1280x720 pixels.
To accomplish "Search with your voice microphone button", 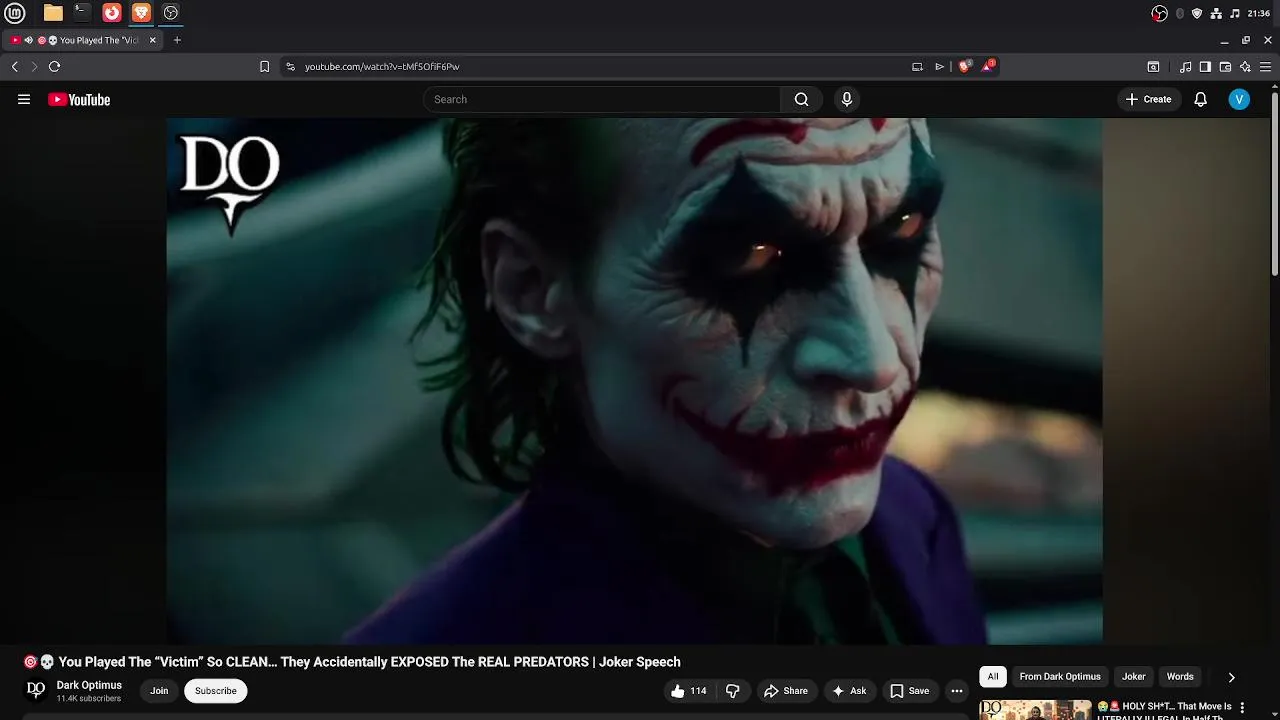I will click(x=846, y=99).
